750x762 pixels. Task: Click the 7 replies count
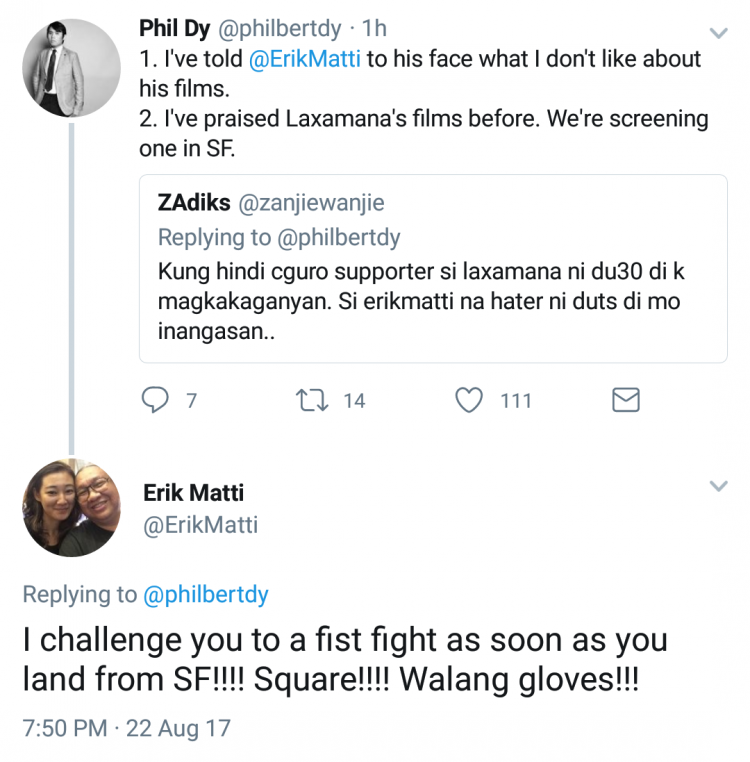point(191,401)
